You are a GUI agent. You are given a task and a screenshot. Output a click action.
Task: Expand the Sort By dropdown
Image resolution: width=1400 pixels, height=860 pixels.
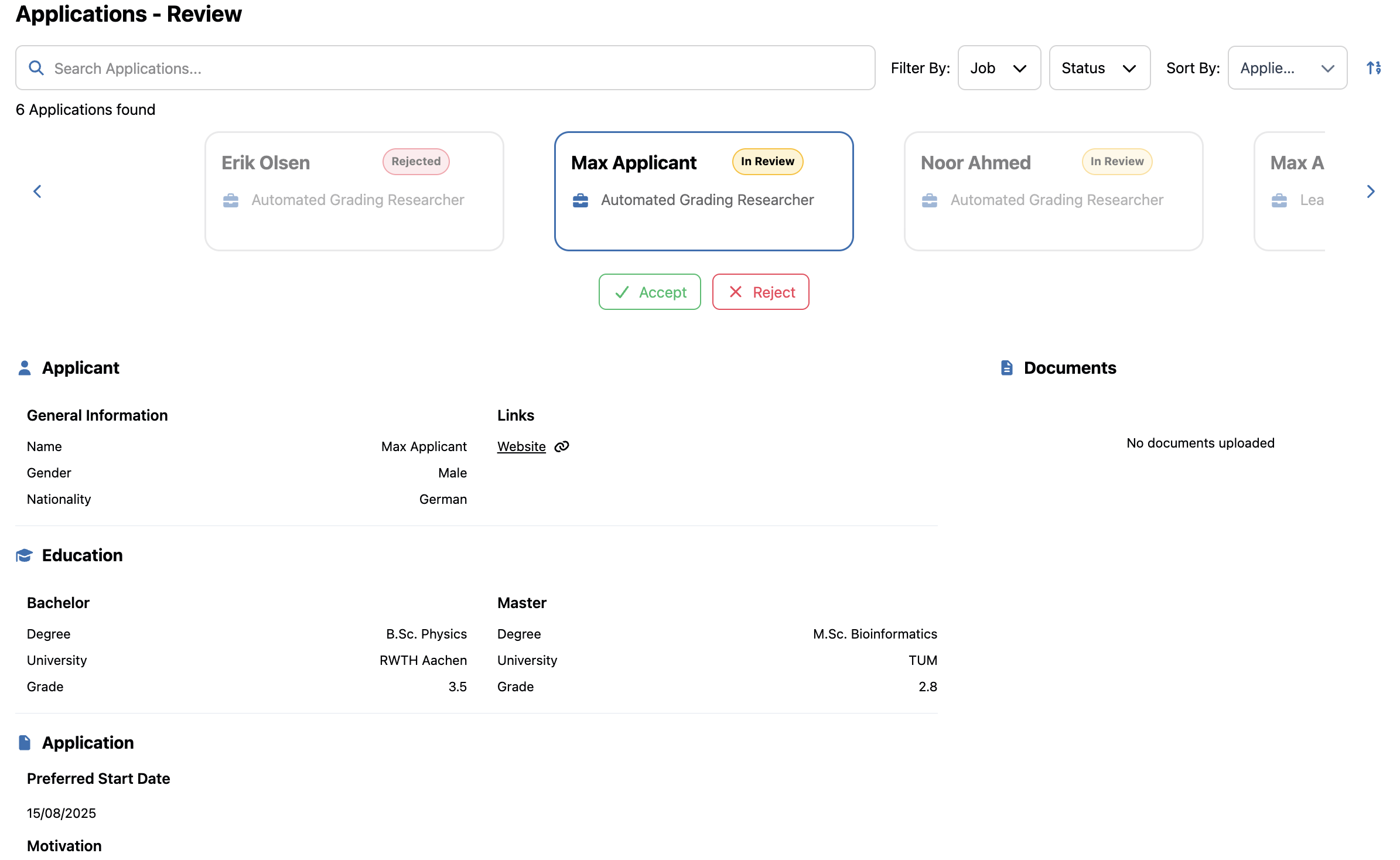pos(1287,68)
